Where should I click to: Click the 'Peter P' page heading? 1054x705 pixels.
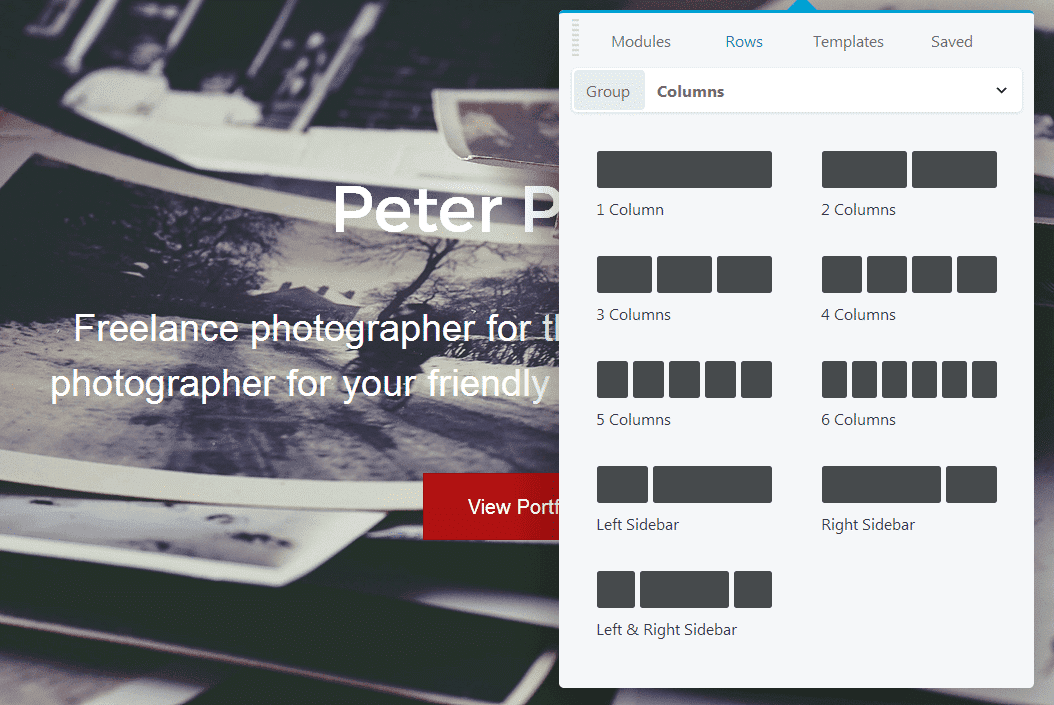tap(446, 209)
